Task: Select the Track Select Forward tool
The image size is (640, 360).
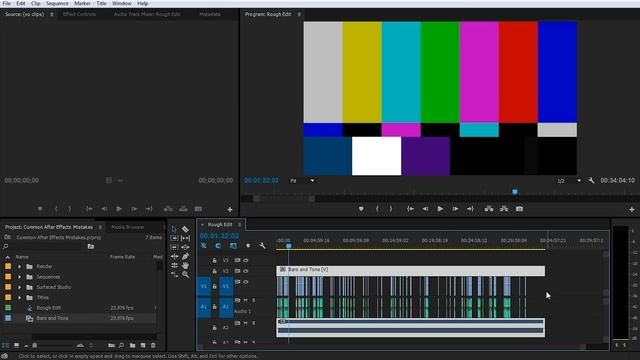Action: (174, 238)
